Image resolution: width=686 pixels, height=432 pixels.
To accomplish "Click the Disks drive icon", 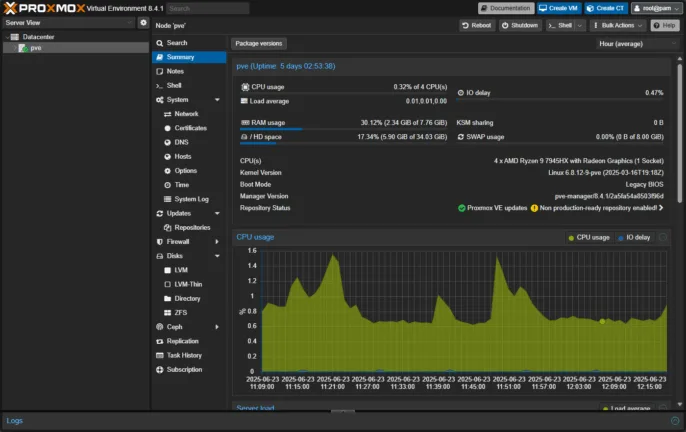I will pyautogui.click(x=160, y=256).
